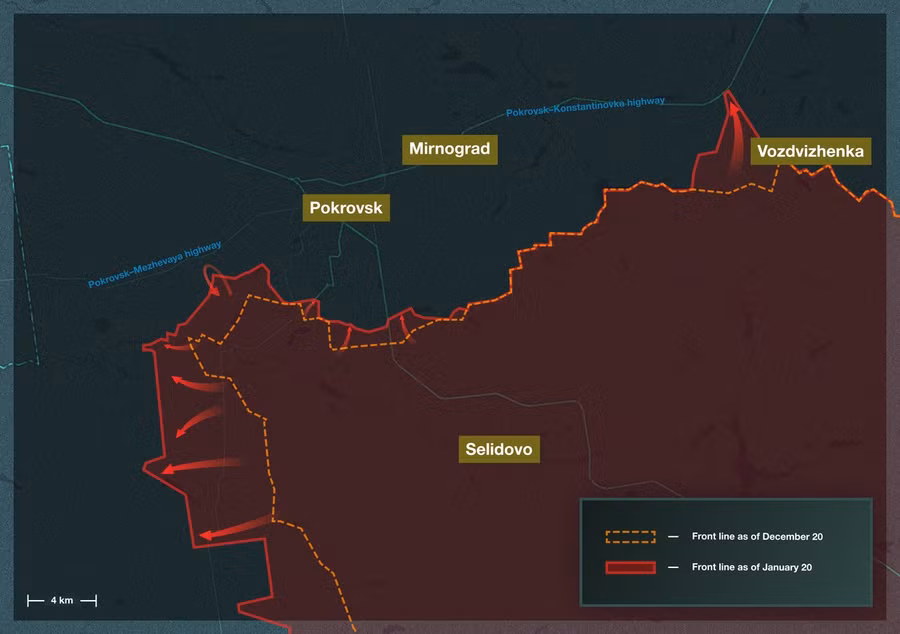Click the Pokrovsk–Konstantinovka highway label
Screen dimensions: 900x634
tap(585, 107)
